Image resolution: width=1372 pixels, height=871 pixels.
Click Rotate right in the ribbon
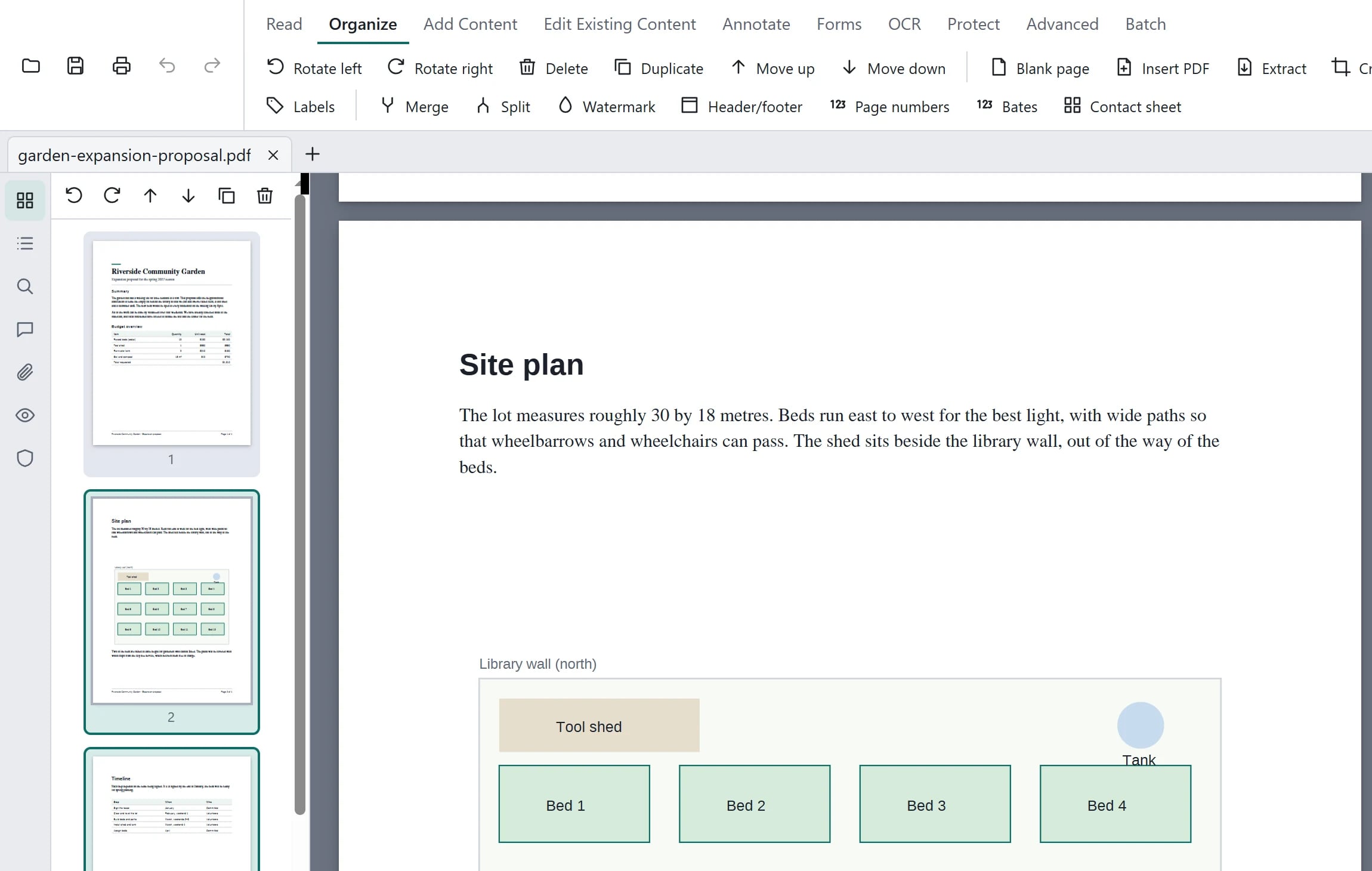(x=440, y=68)
